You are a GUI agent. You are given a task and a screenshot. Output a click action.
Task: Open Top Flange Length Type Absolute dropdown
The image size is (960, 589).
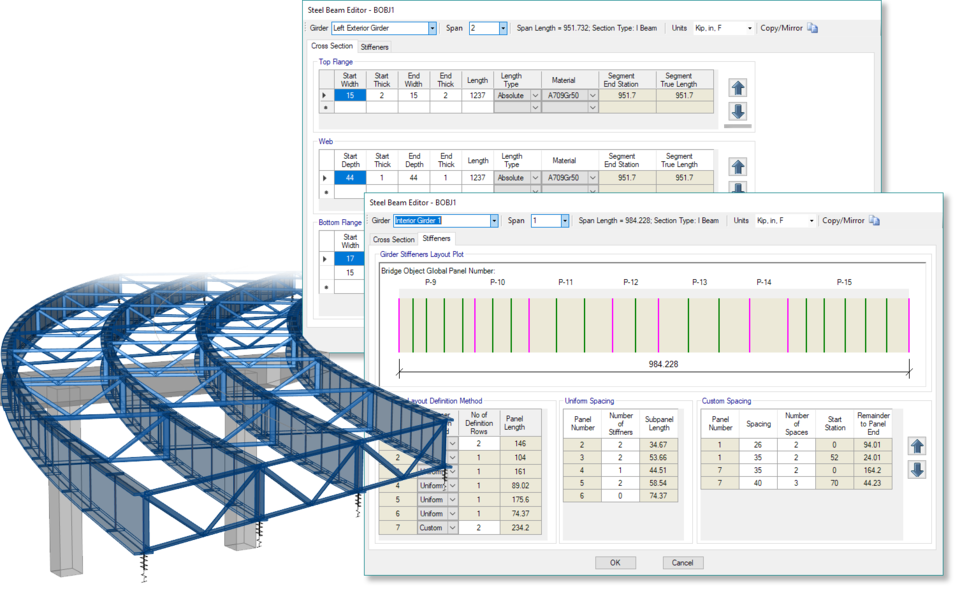coord(535,96)
